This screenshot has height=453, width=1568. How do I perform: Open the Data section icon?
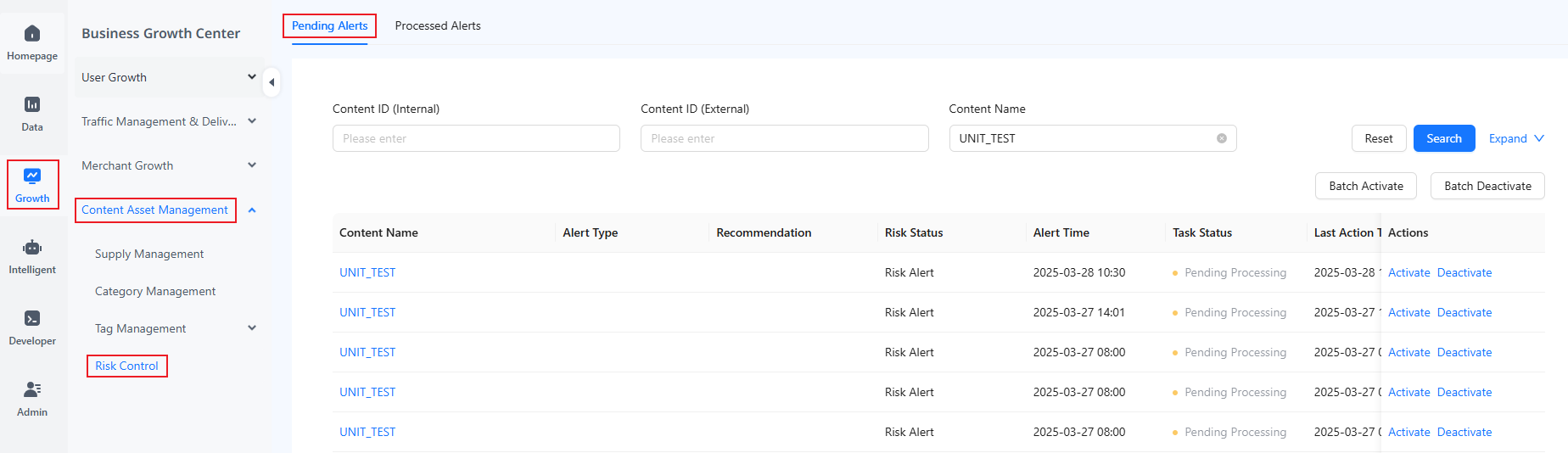(x=32, y=104)
